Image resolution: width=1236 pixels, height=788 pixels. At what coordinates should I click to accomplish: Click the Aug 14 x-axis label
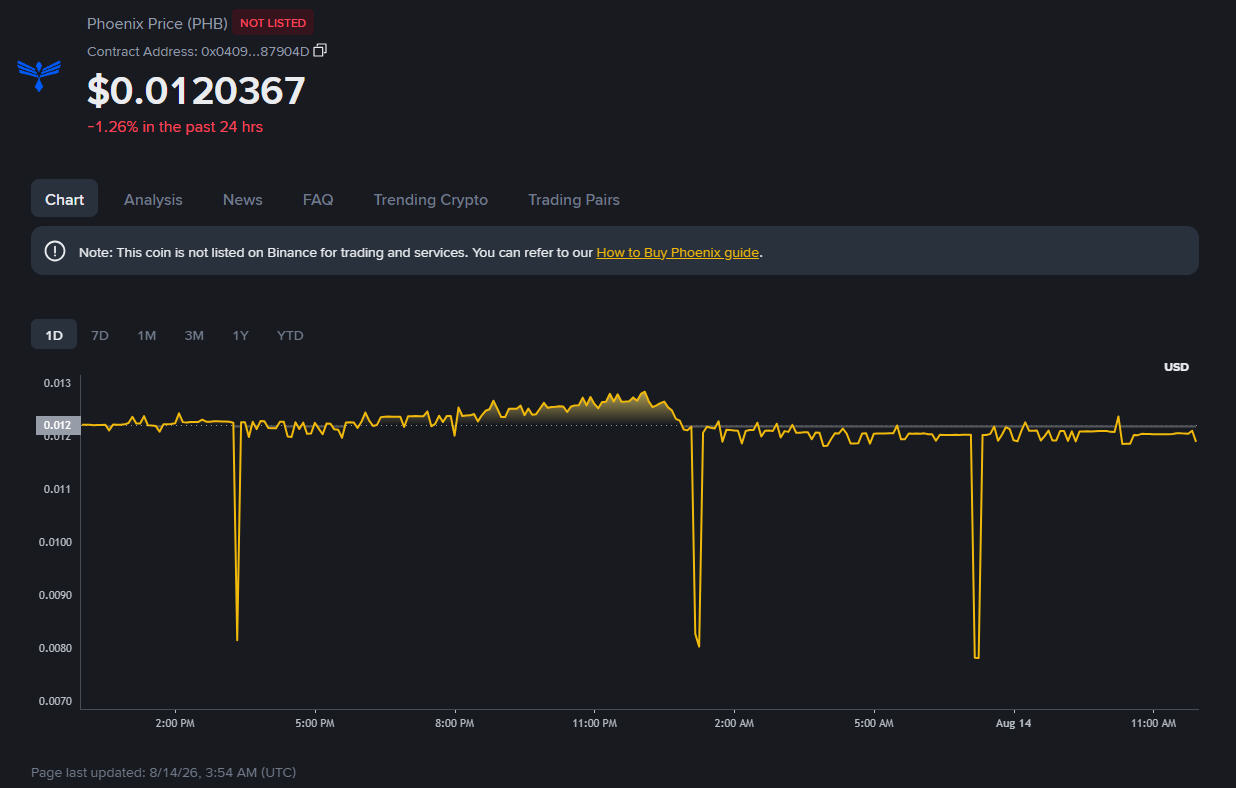[1013, 723]
